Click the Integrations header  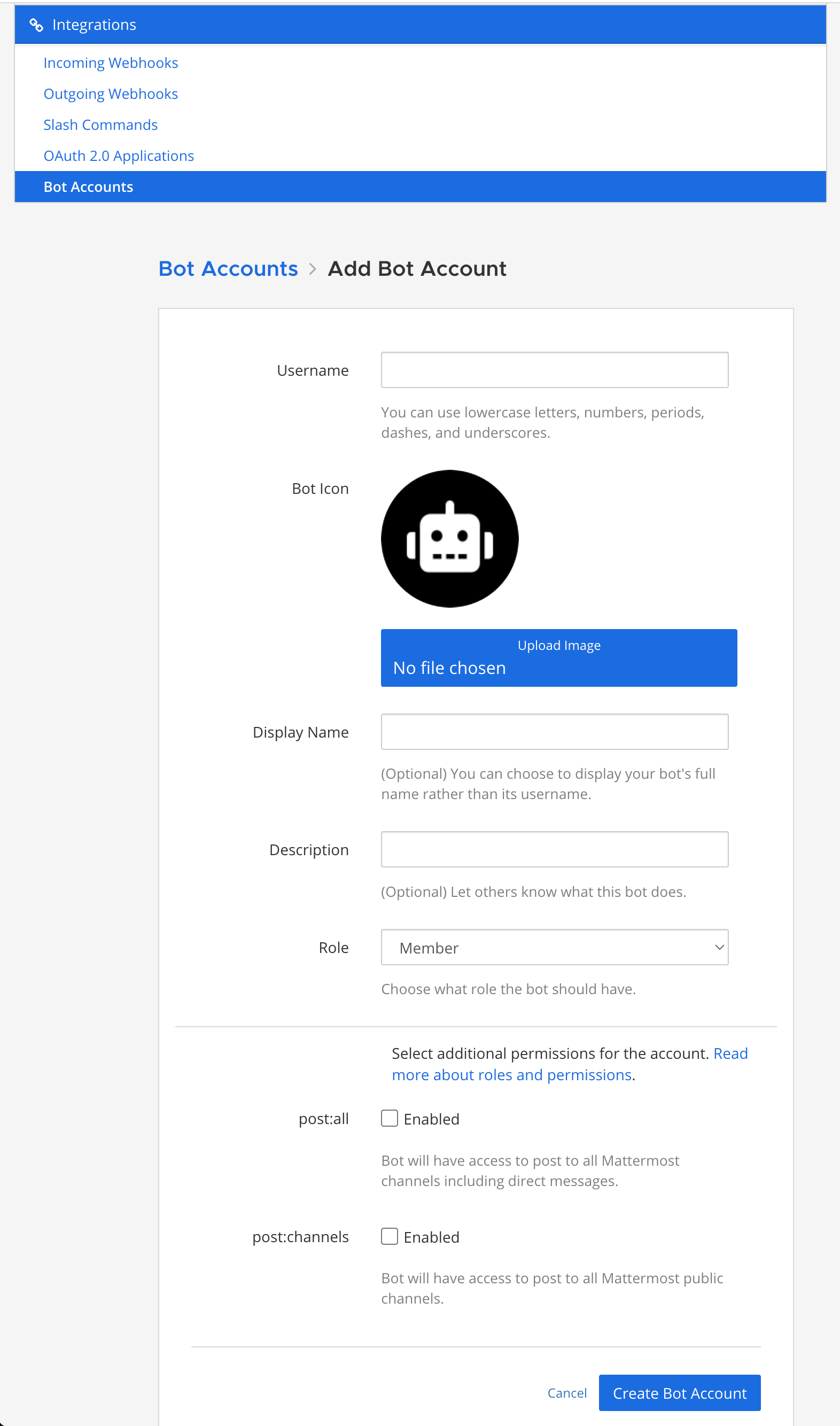(420, 25)
